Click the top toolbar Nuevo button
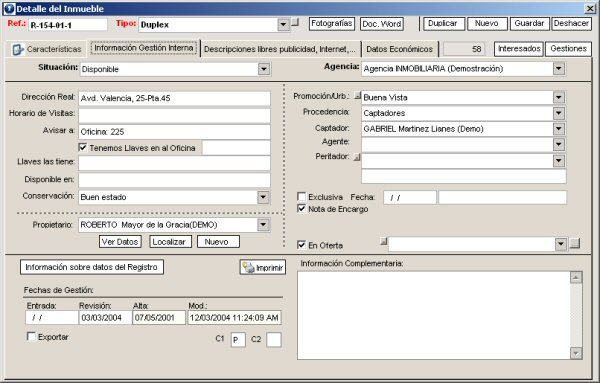Viewport: 600px width, 383px height. [487, 24]
